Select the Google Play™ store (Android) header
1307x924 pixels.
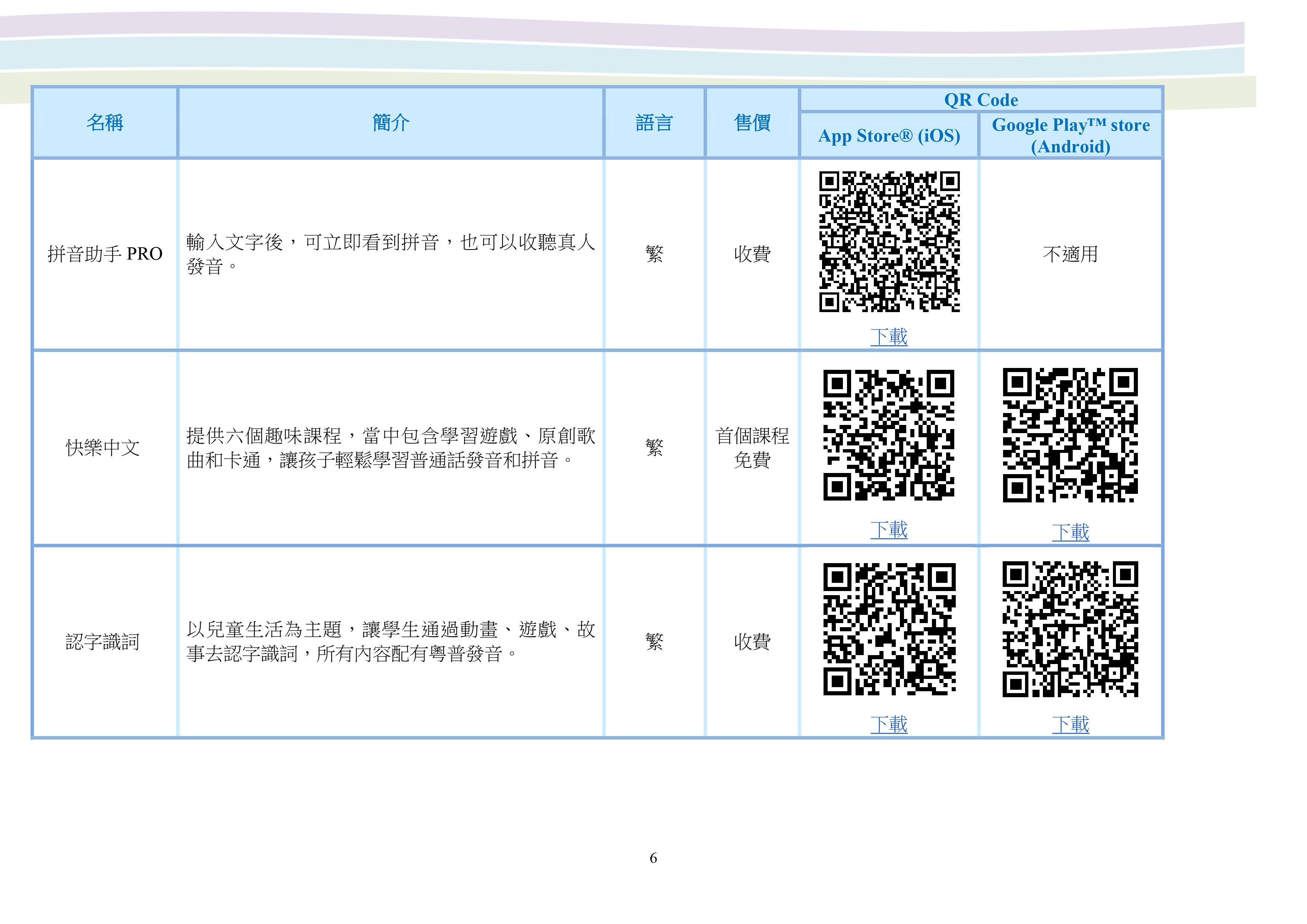1070,136
